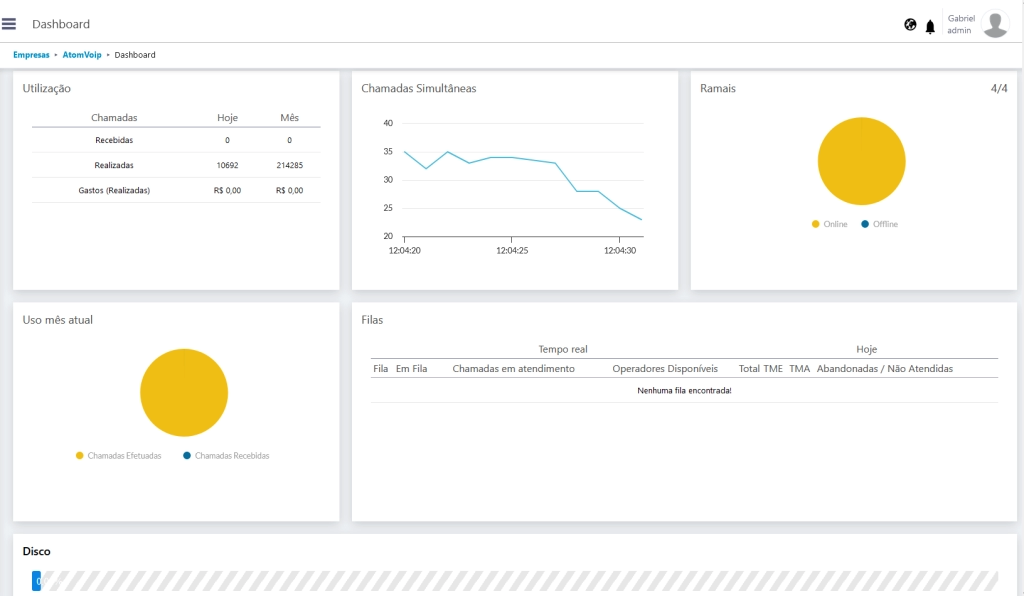Screen dimensions: 1024x596
Task: Toggle the Online legend in Ramais
Action: pyautogui.click(x=829, y=224)
